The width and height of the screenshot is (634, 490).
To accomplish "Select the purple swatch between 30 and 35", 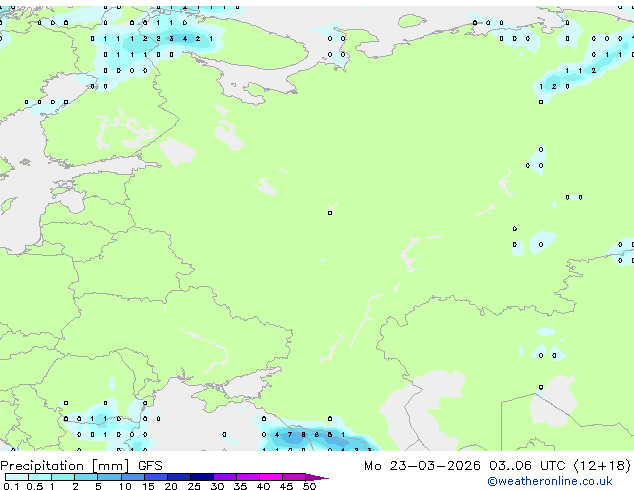I will coord(224,477).
